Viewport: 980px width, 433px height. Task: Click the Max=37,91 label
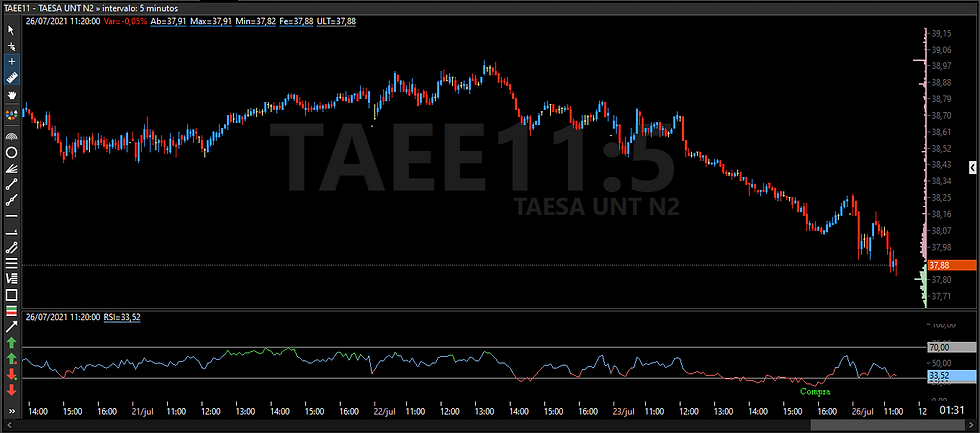click(211, 21)
